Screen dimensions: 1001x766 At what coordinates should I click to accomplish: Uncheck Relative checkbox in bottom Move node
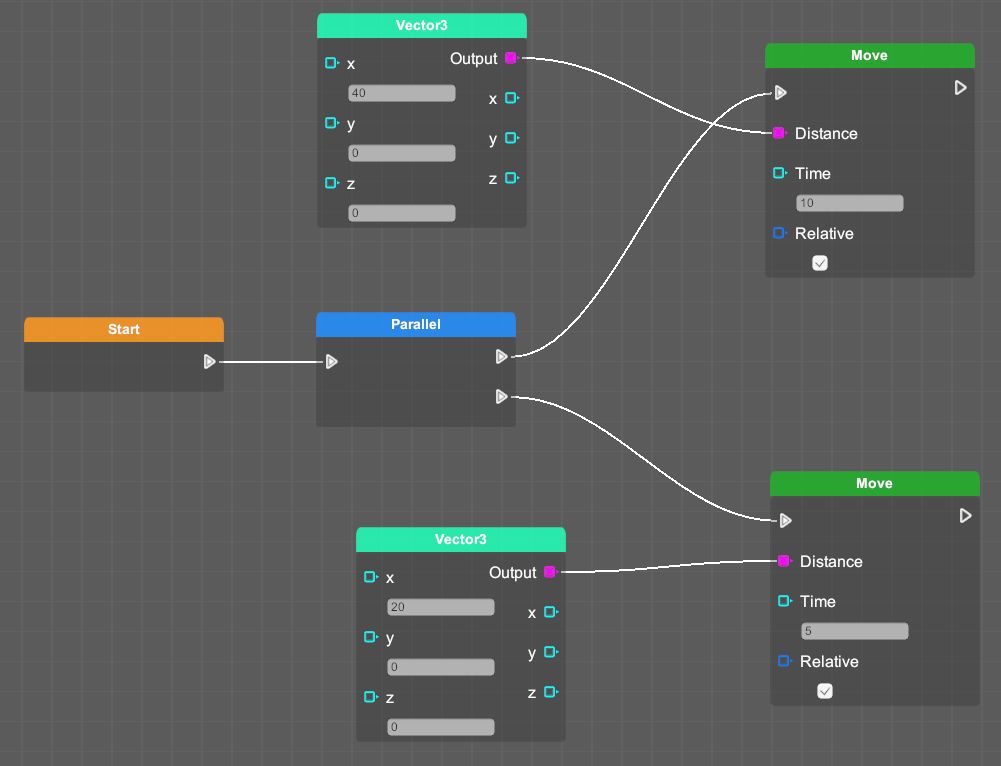tap(825, 691)
